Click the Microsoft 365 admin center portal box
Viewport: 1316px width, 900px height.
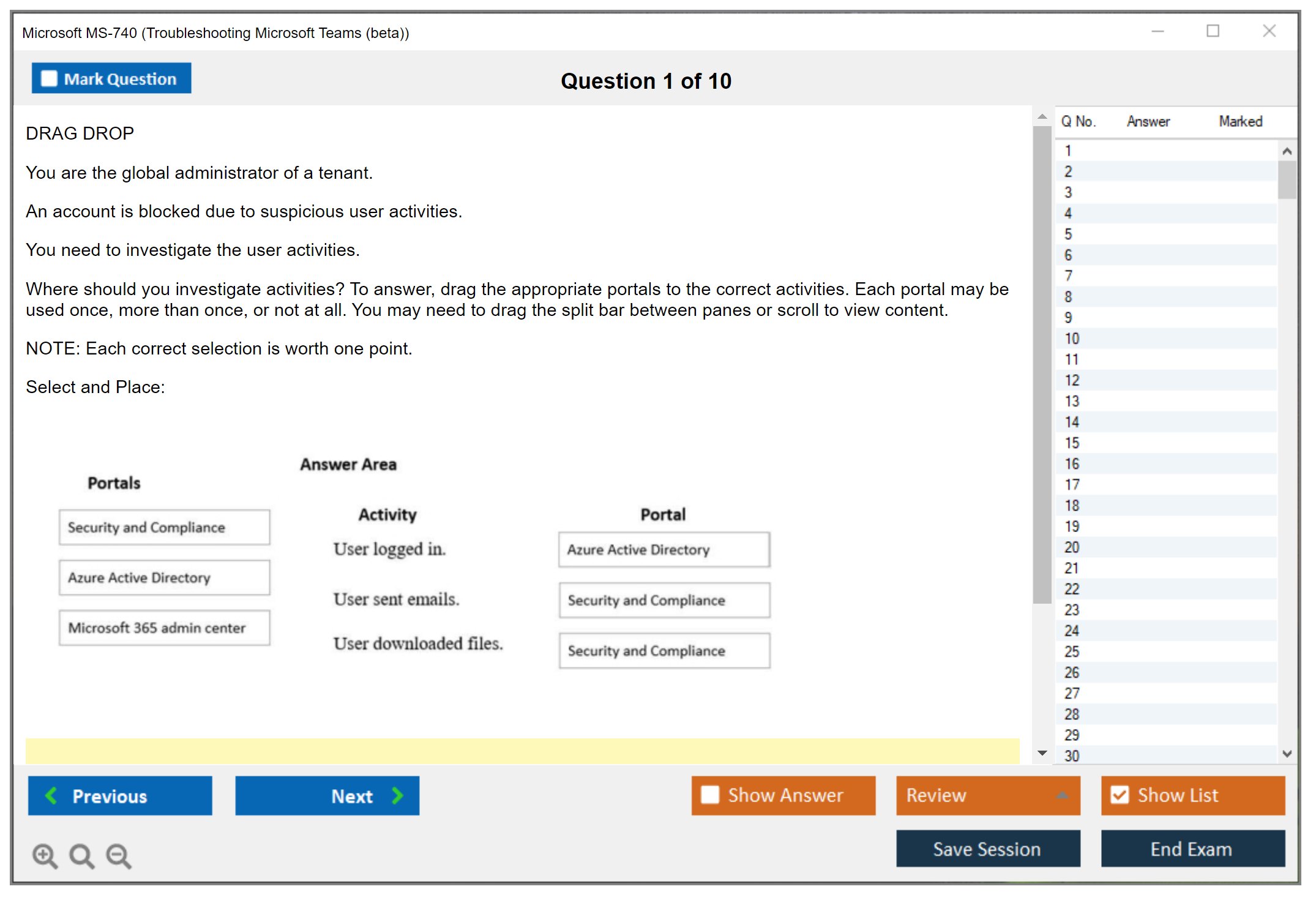pyautogui.click(x=164, y=628)
